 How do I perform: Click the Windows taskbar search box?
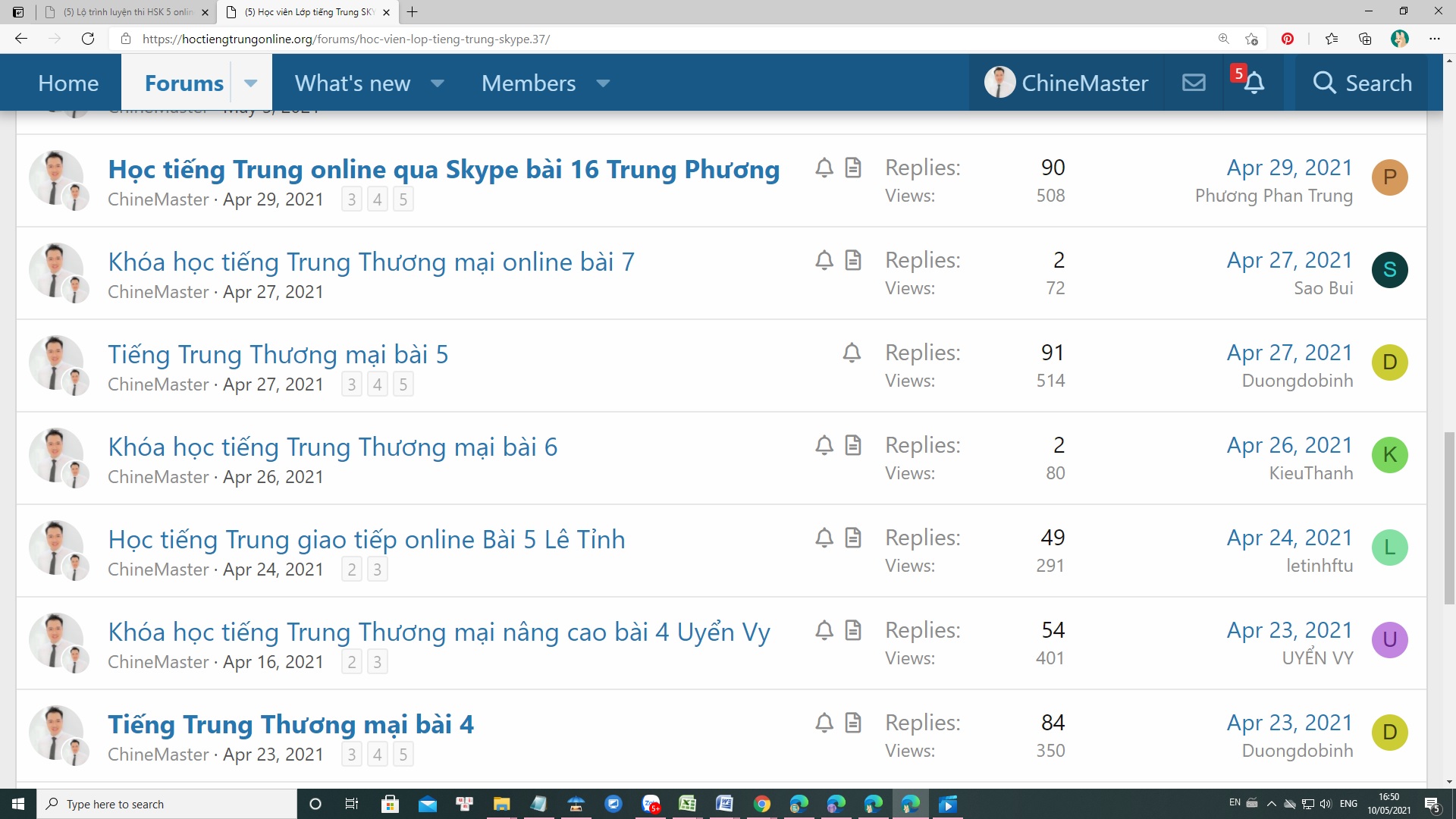167,804
